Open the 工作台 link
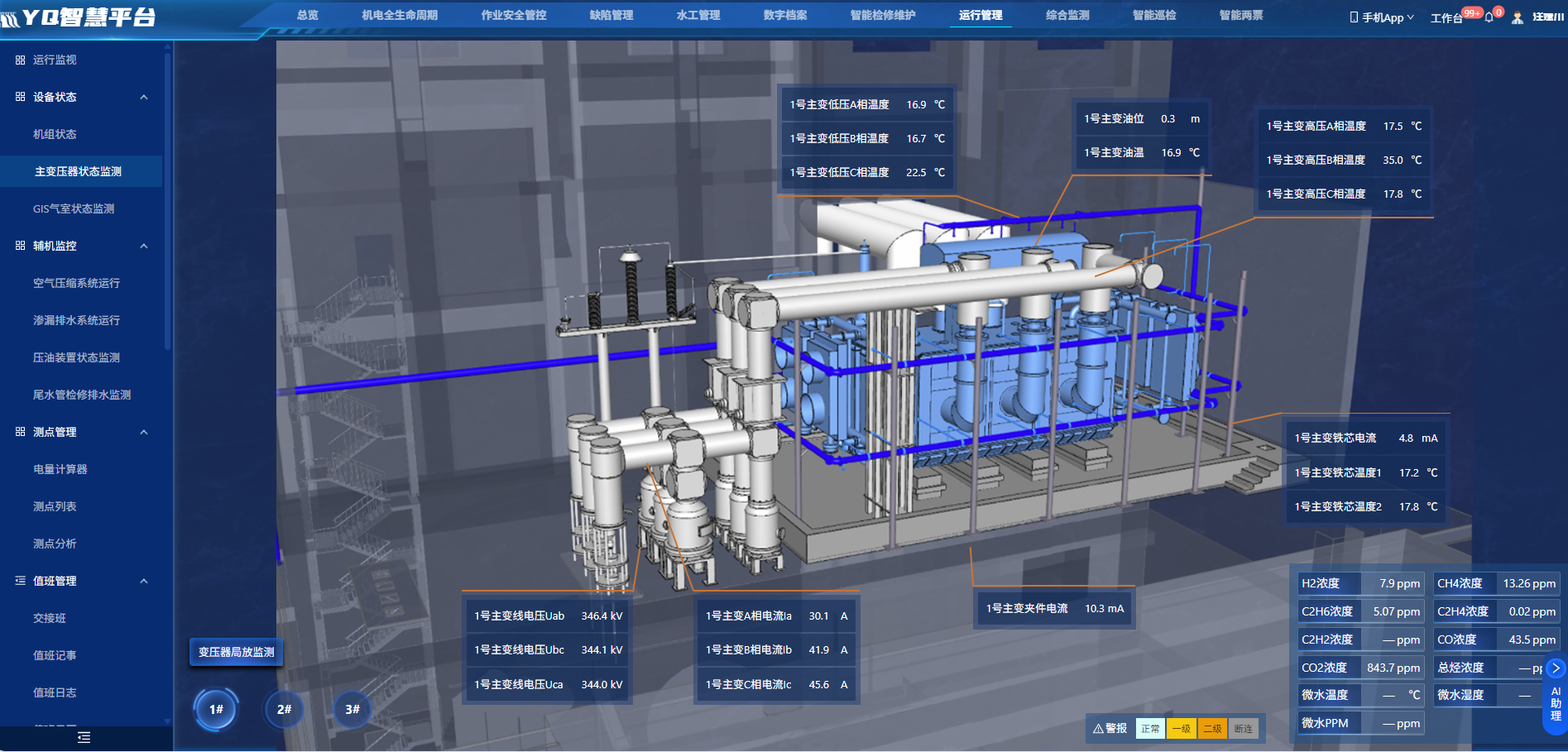 (1446, 18)
